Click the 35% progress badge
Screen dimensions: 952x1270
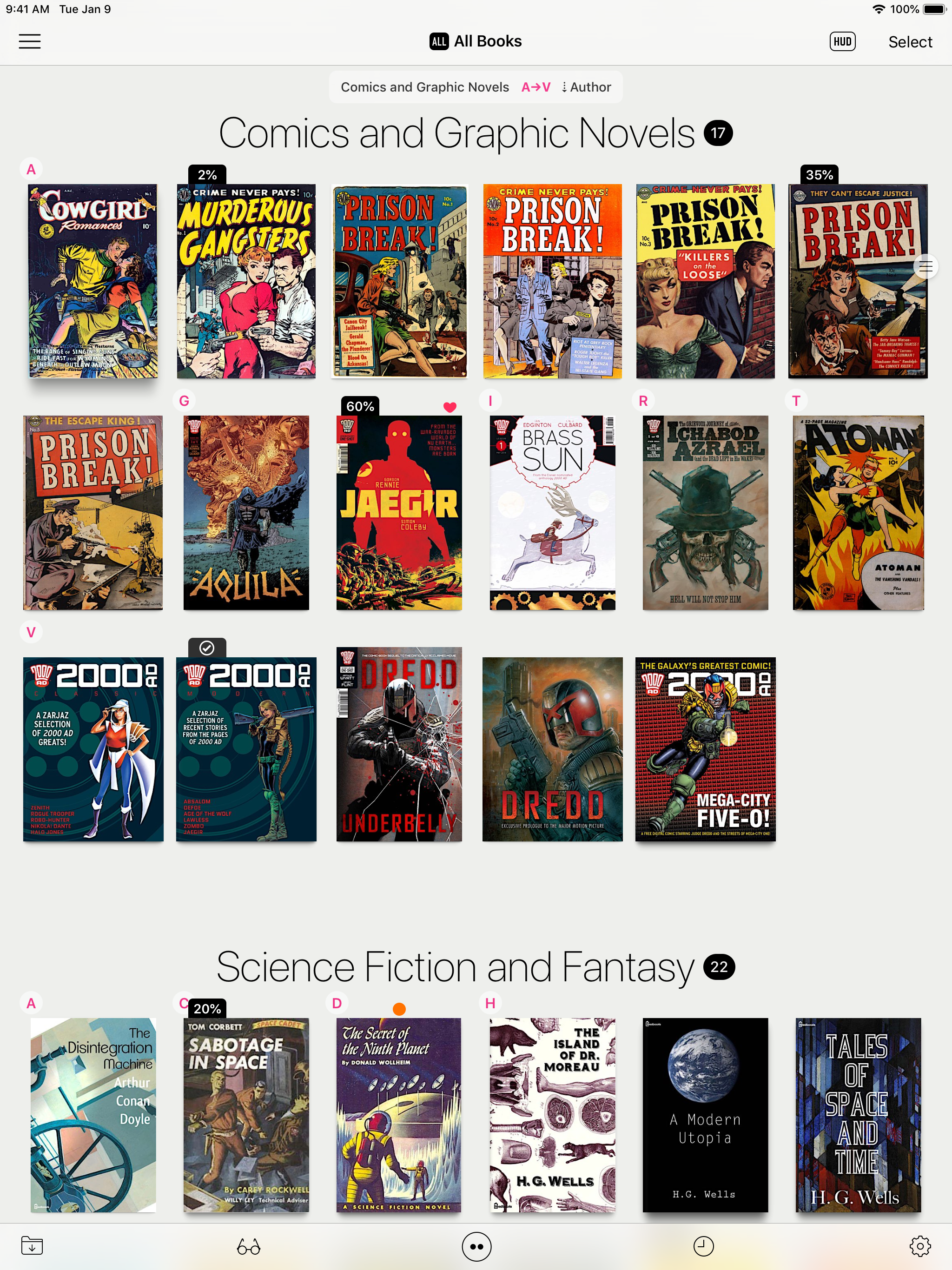tap(819, 174)
